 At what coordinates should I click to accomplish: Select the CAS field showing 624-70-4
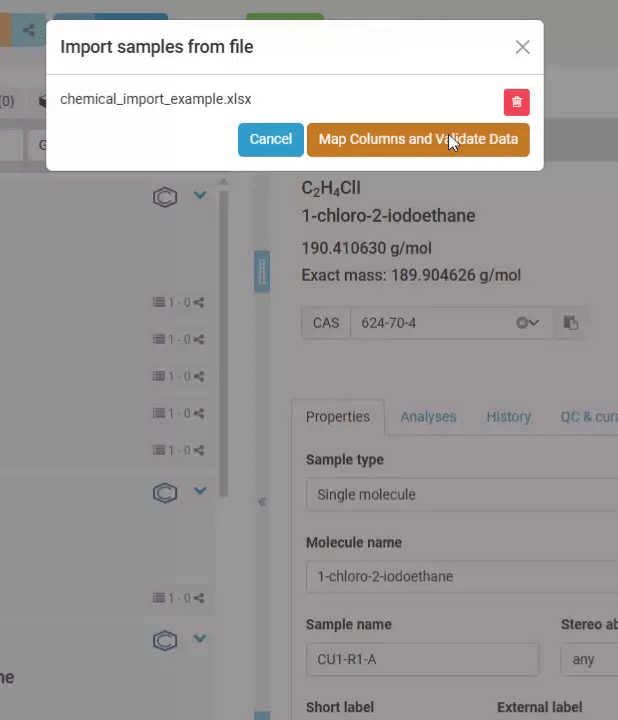click(x=451, y=323)
